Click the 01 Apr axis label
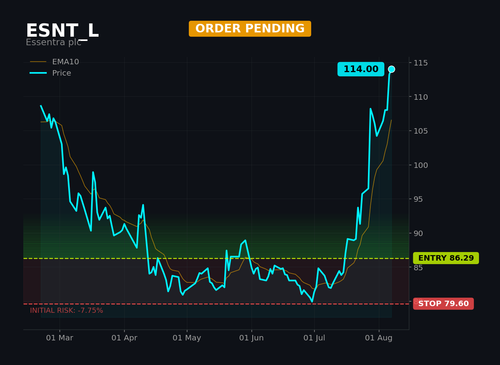Image resolution: width=500 pixels, height=365 pixels. (x=124, y=338)
